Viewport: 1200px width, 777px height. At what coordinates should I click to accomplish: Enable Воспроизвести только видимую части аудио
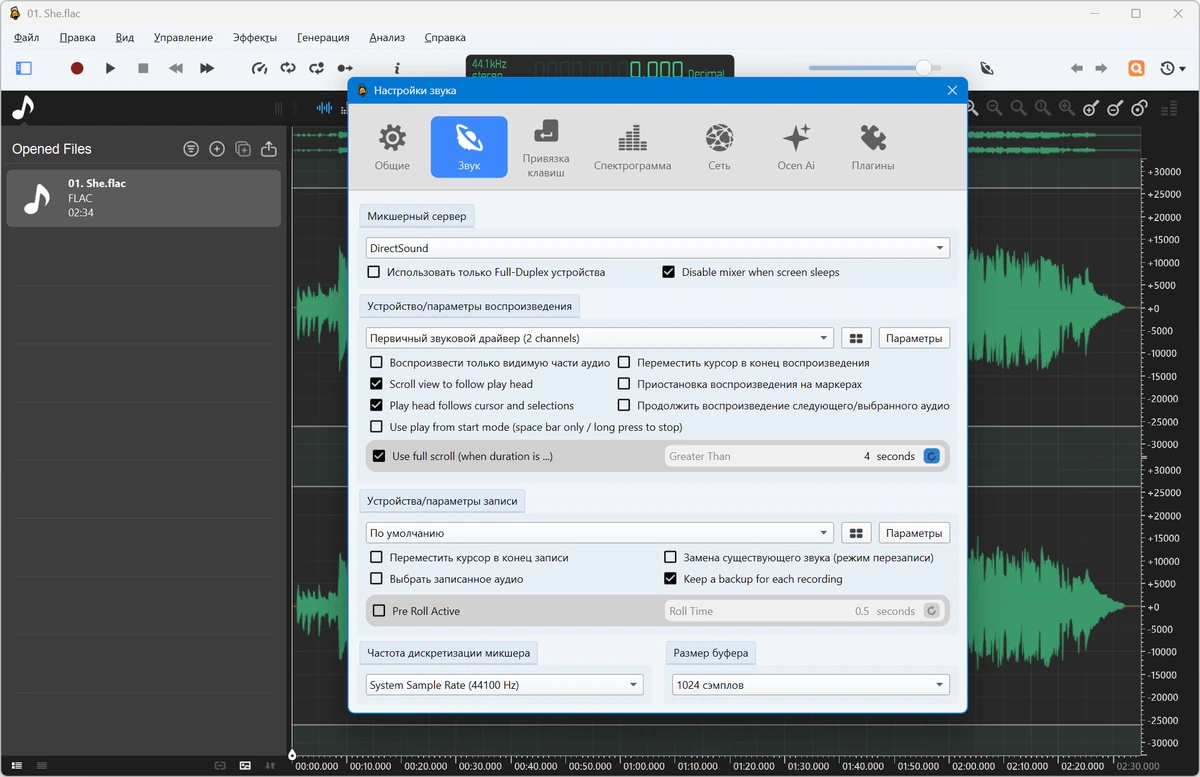coord(377,363)
